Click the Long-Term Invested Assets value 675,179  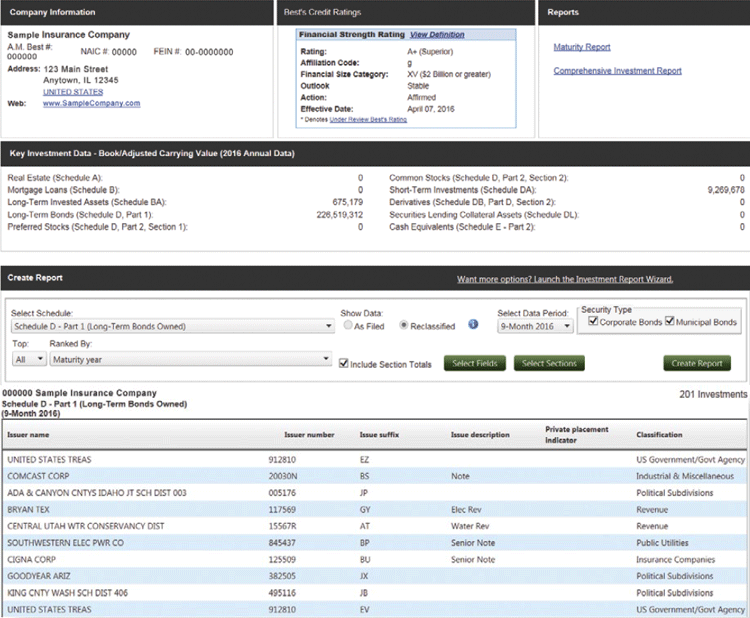click(348, 202)
